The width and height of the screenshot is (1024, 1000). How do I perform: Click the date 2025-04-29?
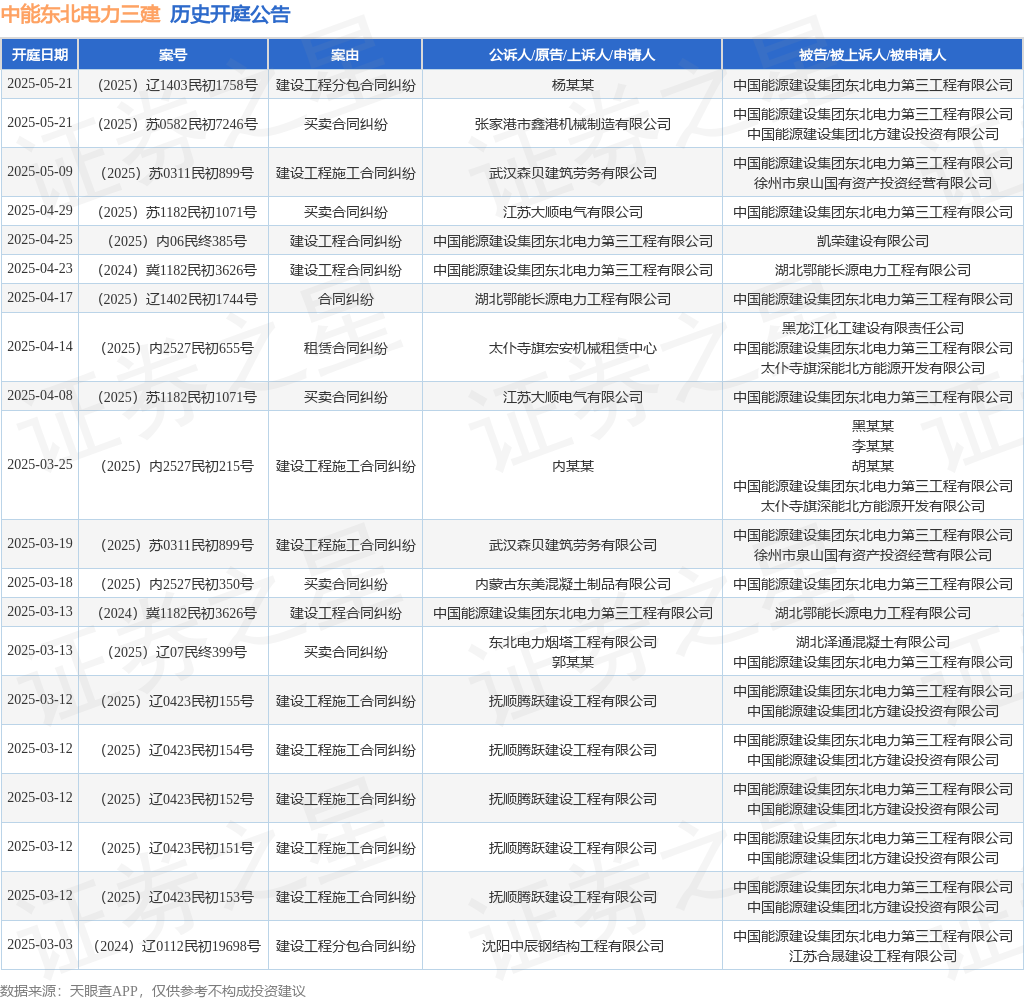coord(40,210)
